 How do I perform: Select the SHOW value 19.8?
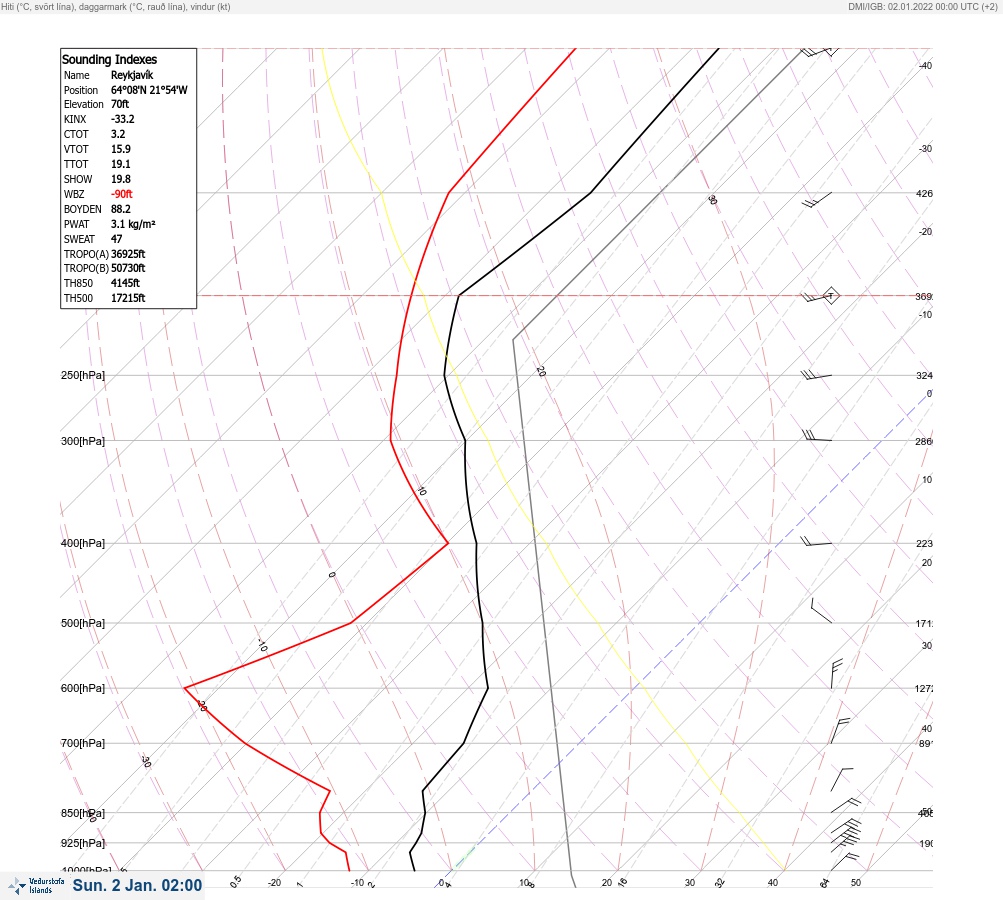[x=120, y=179]
